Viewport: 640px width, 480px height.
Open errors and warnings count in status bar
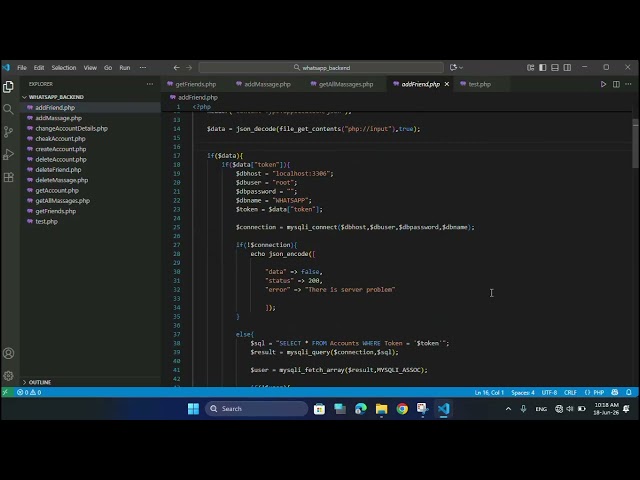tap(29, 392)
